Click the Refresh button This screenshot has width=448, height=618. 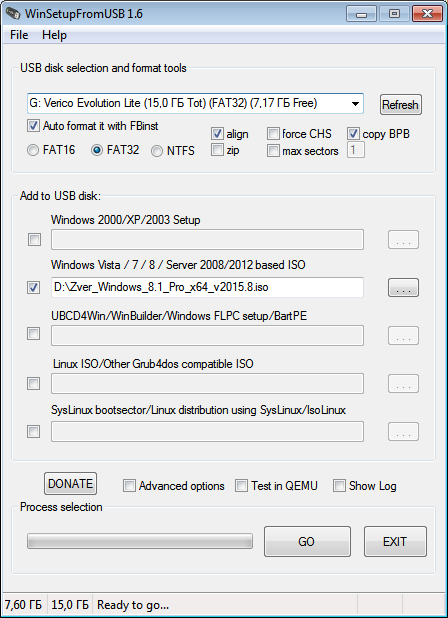point(400,105)
